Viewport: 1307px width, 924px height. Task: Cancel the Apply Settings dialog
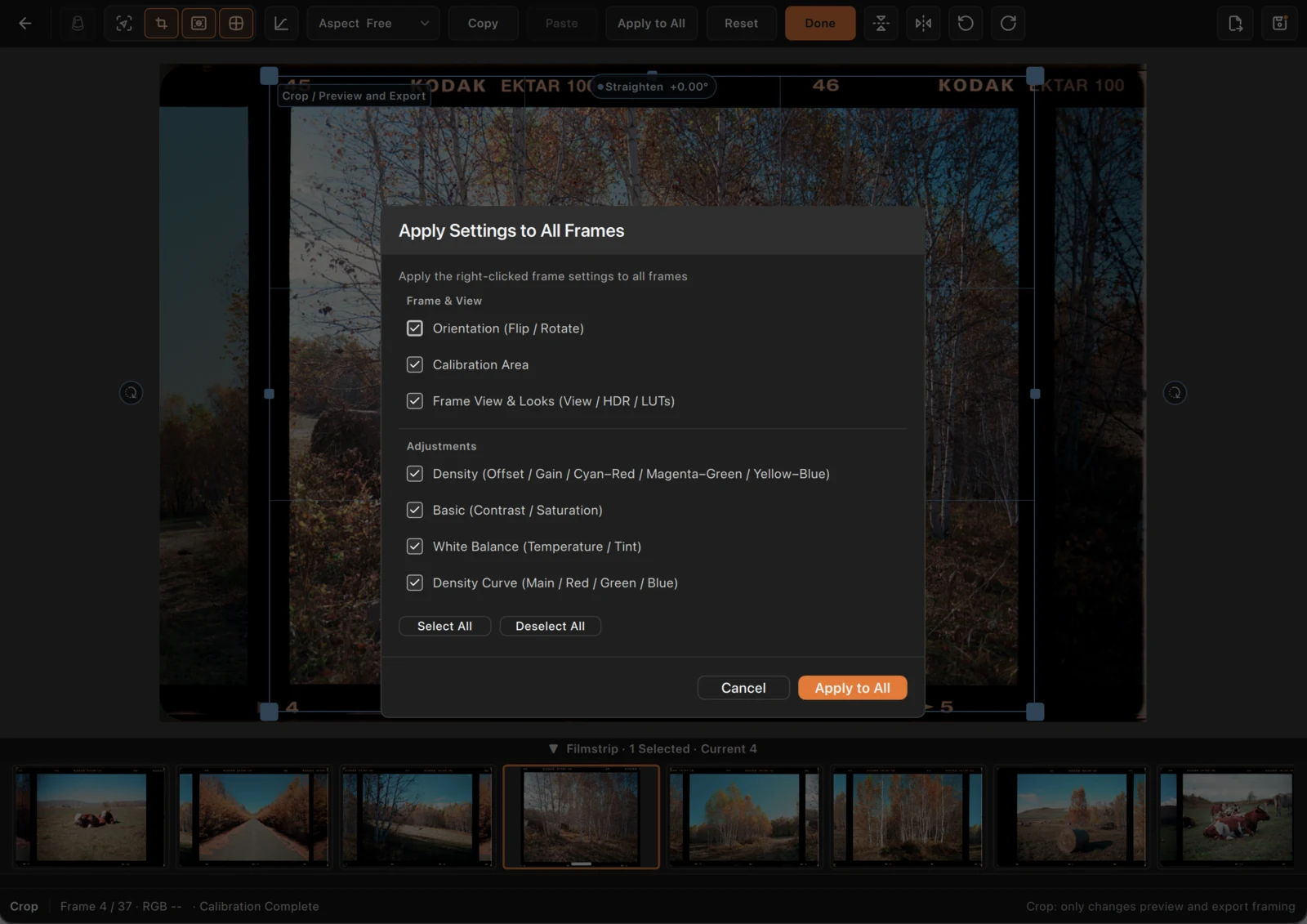pyautogui.click(x=743, y=688)
